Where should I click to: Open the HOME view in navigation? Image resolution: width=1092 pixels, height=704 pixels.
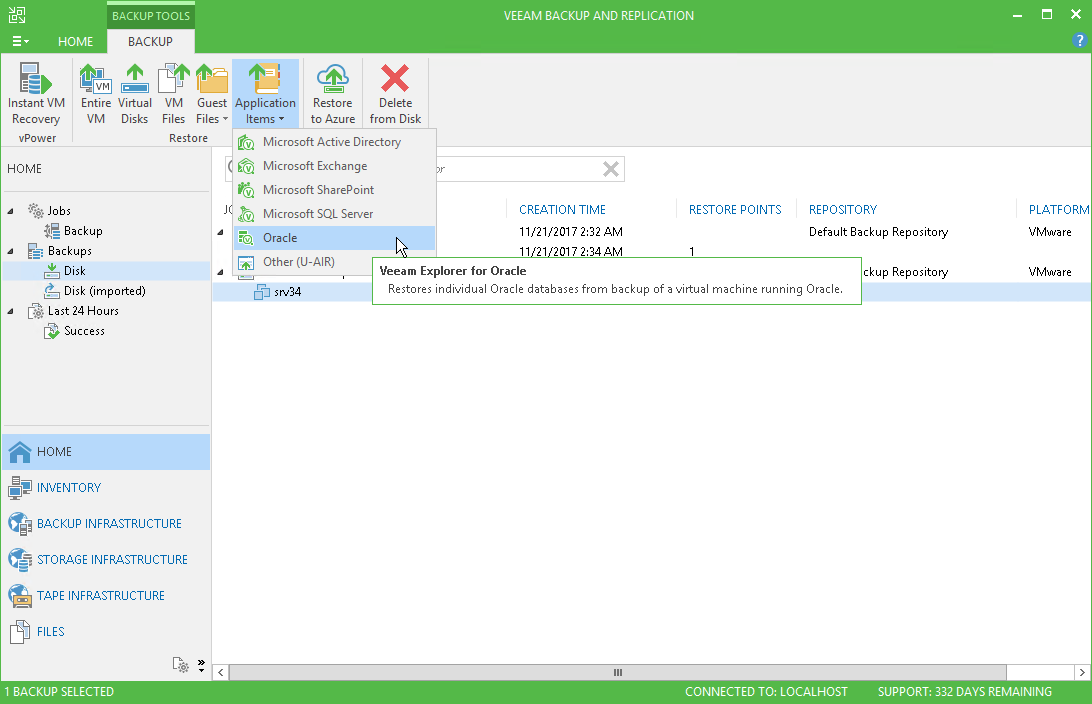pyautogui.click(x=107, y=452)
